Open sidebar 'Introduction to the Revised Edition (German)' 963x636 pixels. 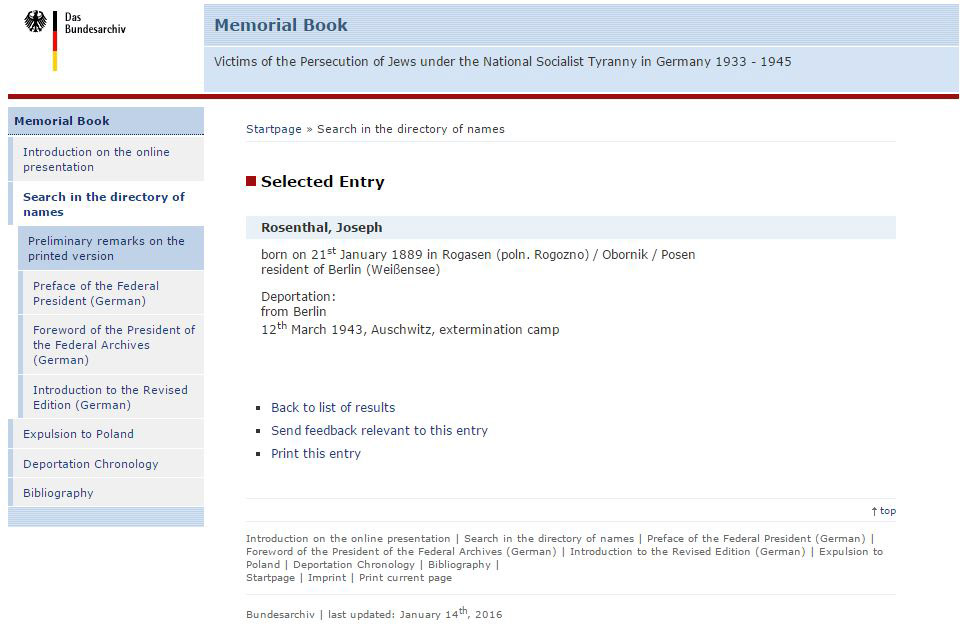(111, 397)
